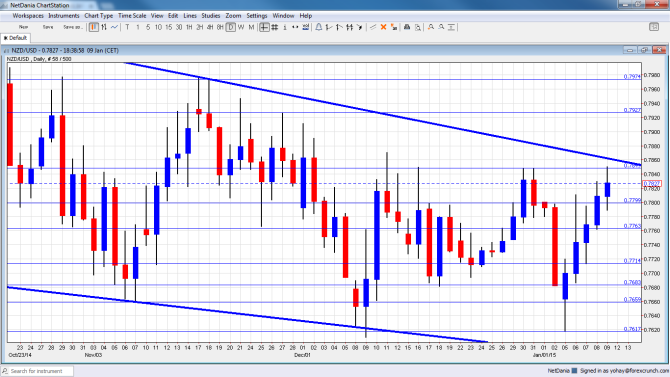Click the Save workspace button
This screenshot has height=377, width=670.
click(48, 27)
